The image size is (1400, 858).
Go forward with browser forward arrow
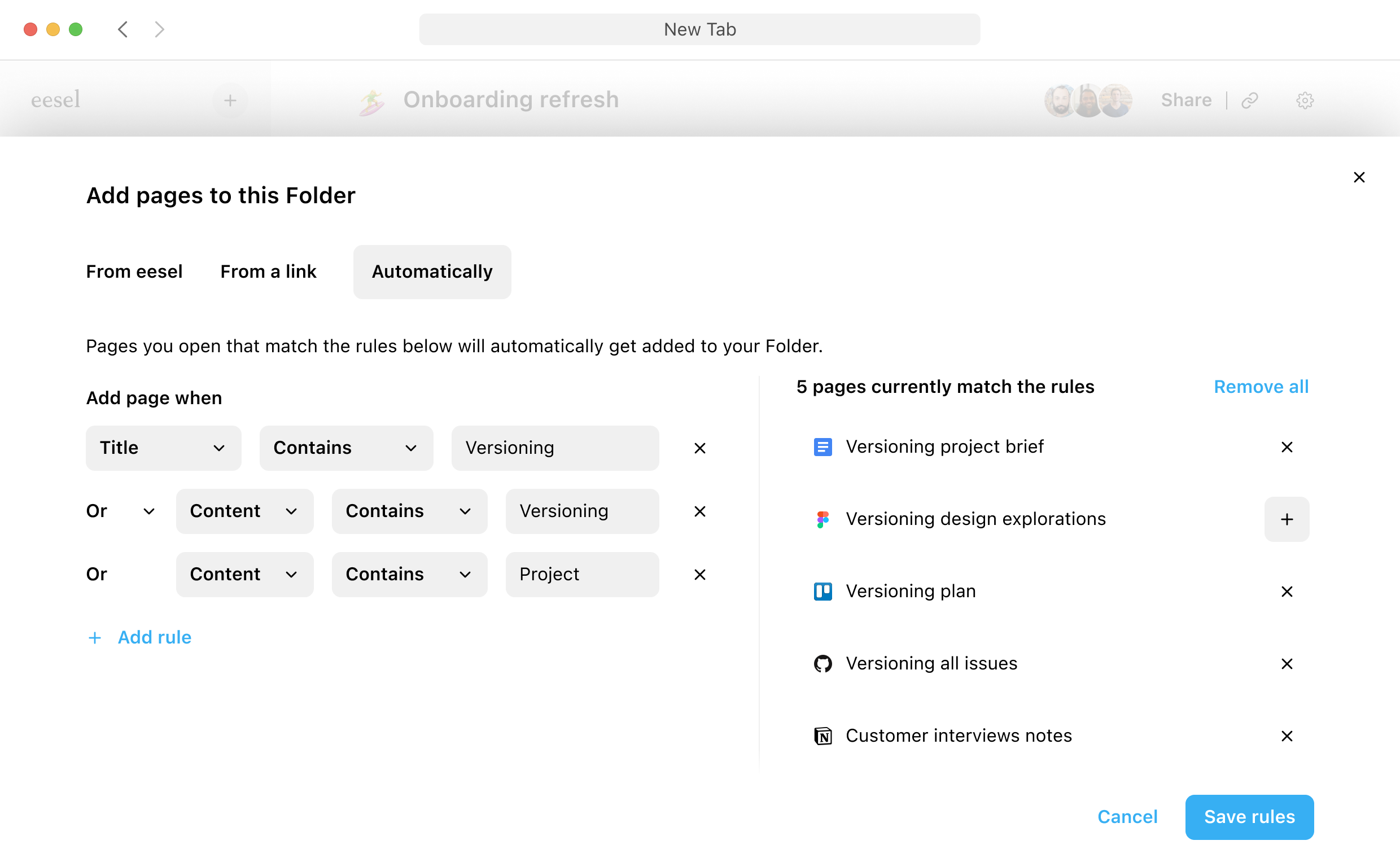(x=159, y=29)
